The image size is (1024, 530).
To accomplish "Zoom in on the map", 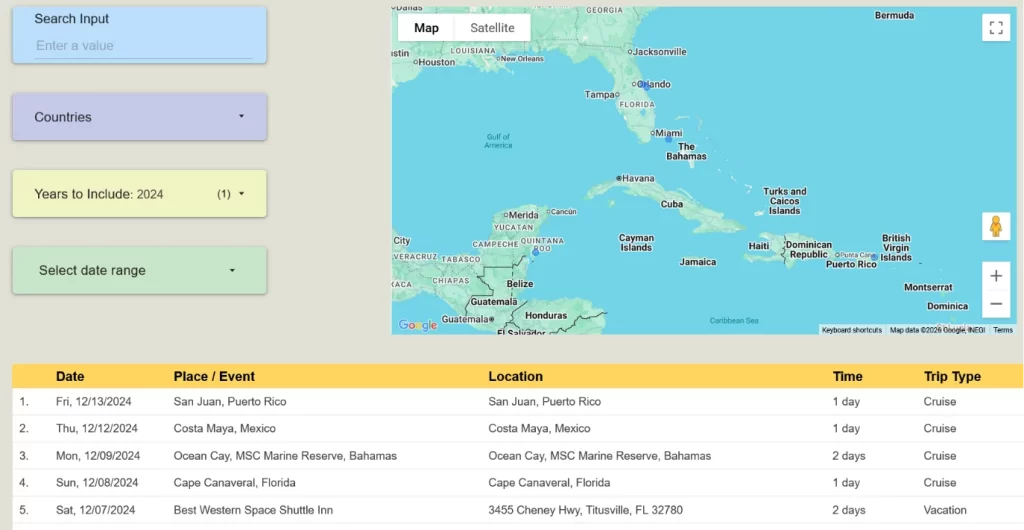I will coord(996,276).
